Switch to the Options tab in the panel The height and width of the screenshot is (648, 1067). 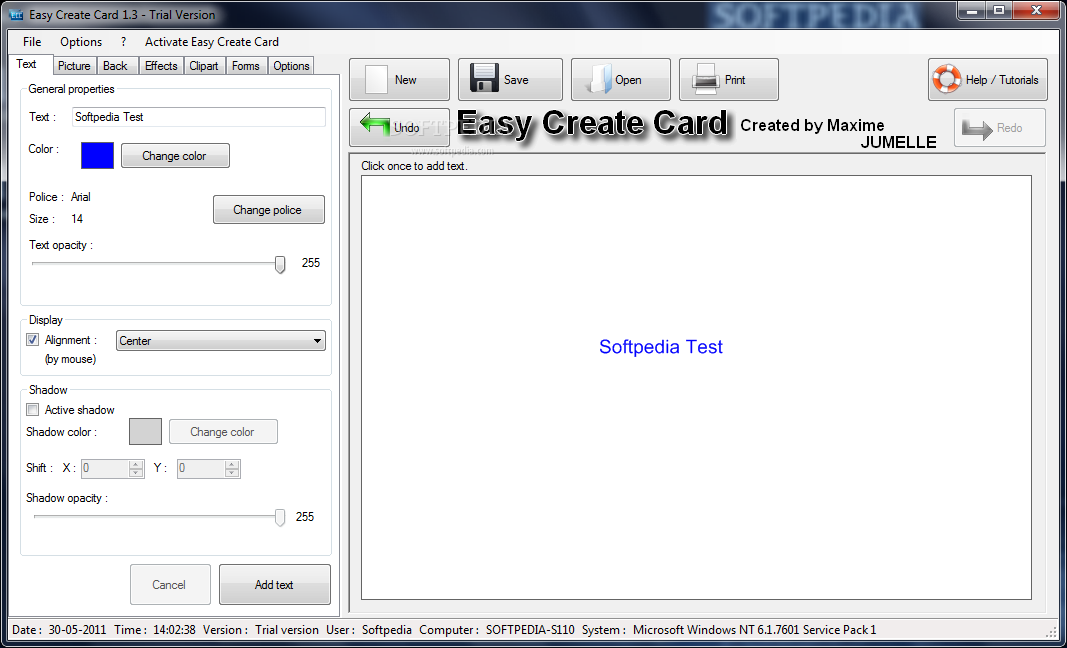pyautogui.click(x=291, y=66)
